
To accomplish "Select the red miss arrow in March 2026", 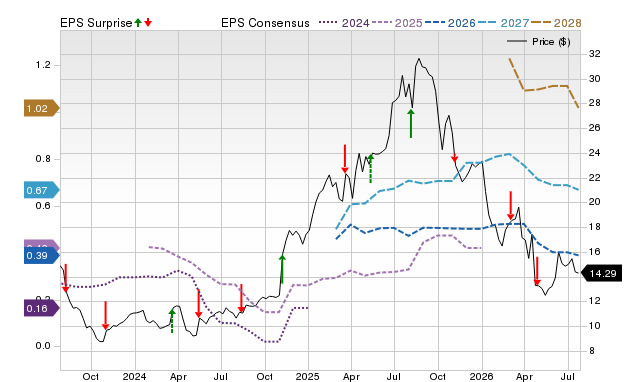I will 510,205.
